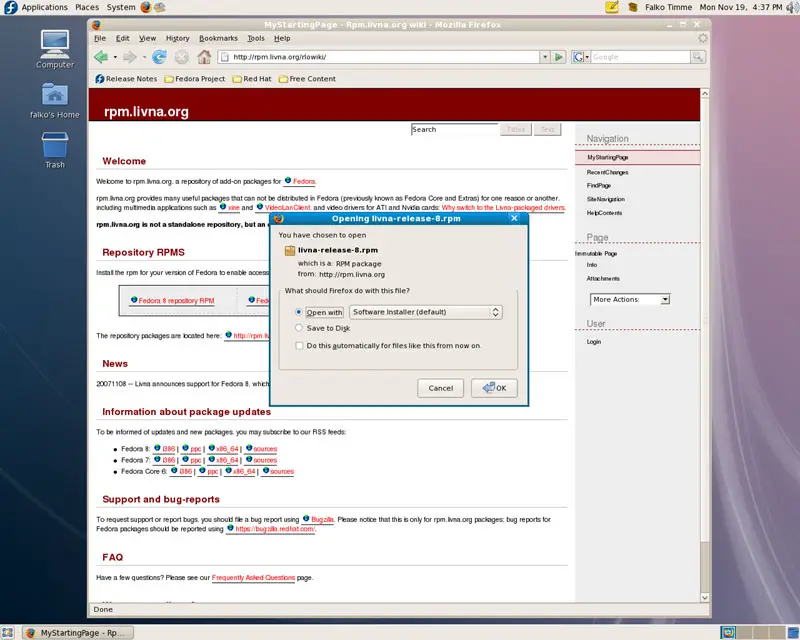This screenshot has height=640, width=800.
Task: Select the Save to Disk radio button
Action: [299, 328]
